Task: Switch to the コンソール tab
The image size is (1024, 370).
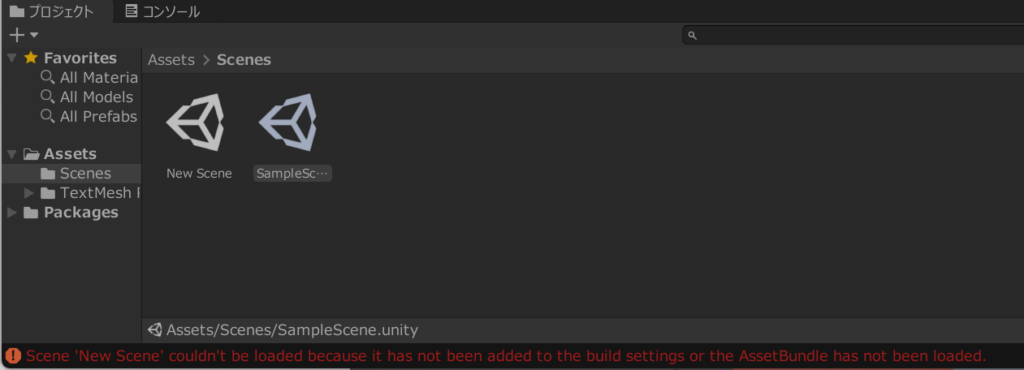Action: [163, 12]
